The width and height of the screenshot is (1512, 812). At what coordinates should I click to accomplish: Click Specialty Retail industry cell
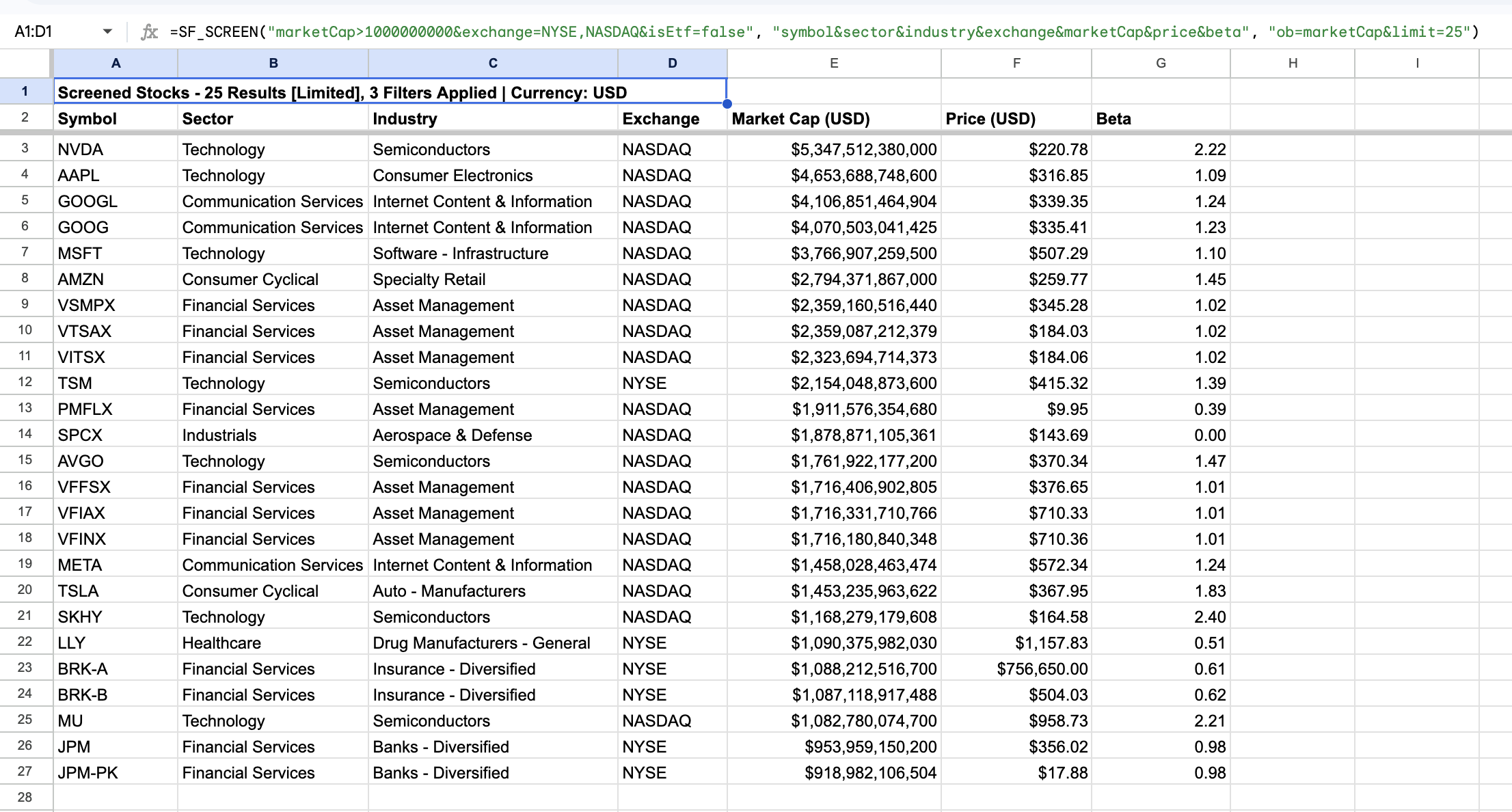click(x=493, y=279)
